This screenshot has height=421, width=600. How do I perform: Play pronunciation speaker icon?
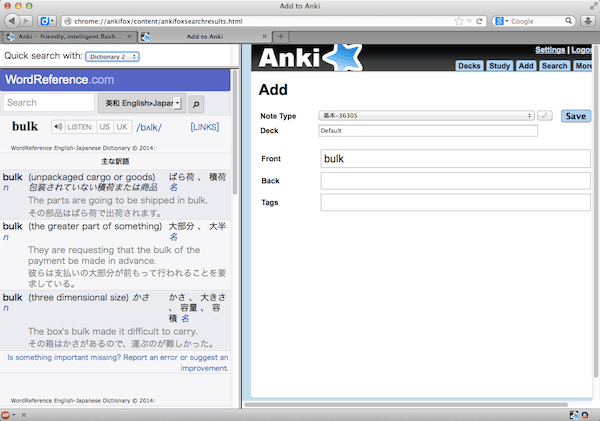[58, 127]
